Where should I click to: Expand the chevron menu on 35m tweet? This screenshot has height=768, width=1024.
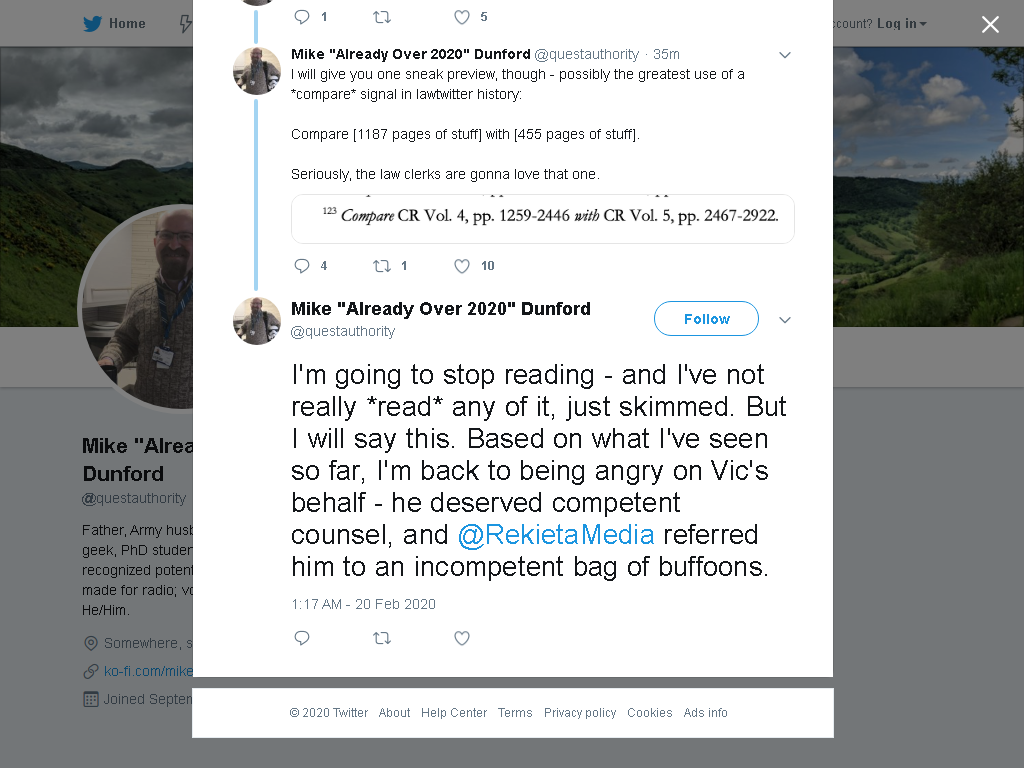click(785, 55)
